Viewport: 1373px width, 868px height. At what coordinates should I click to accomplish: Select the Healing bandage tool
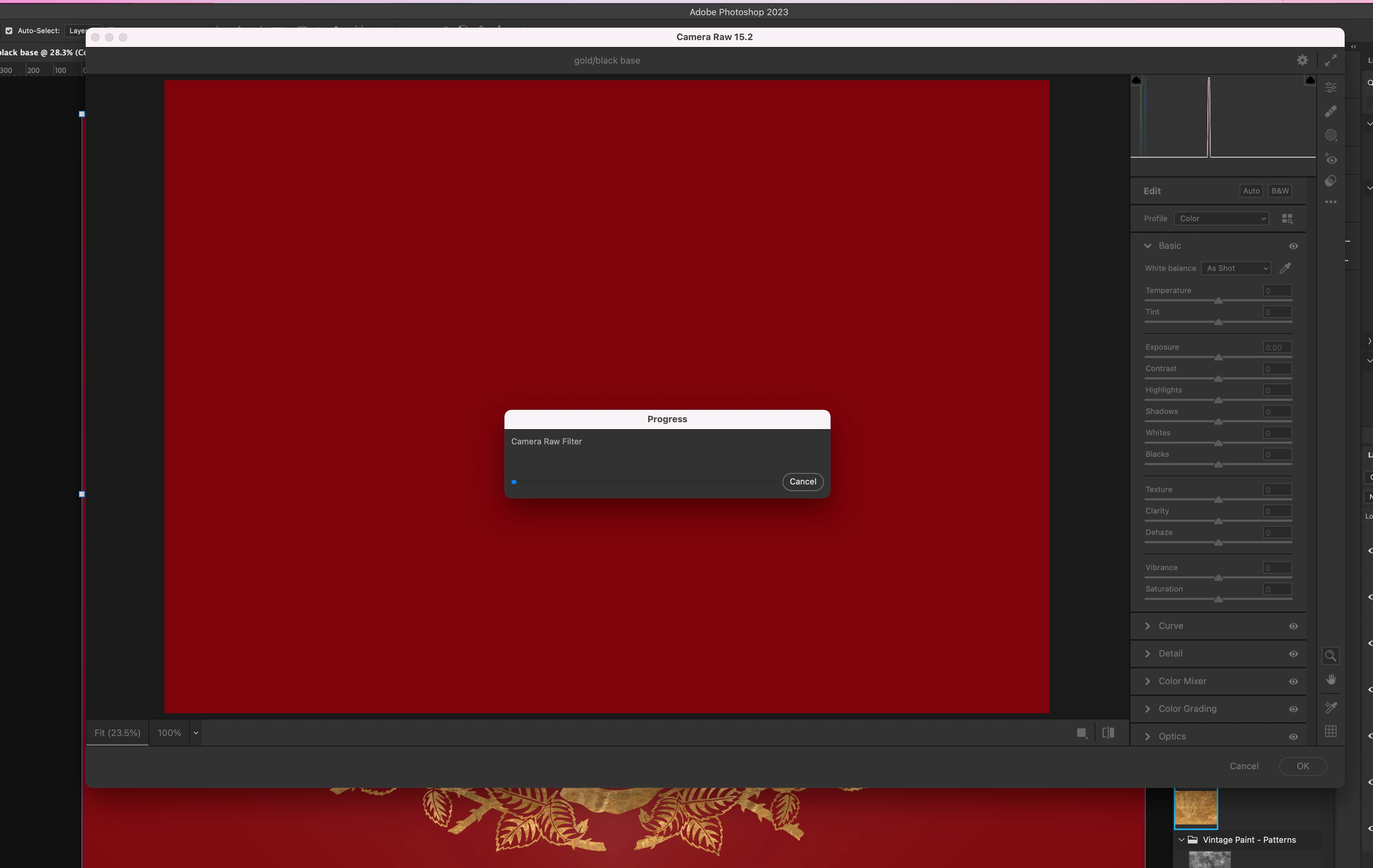[x=1330, y=111]
